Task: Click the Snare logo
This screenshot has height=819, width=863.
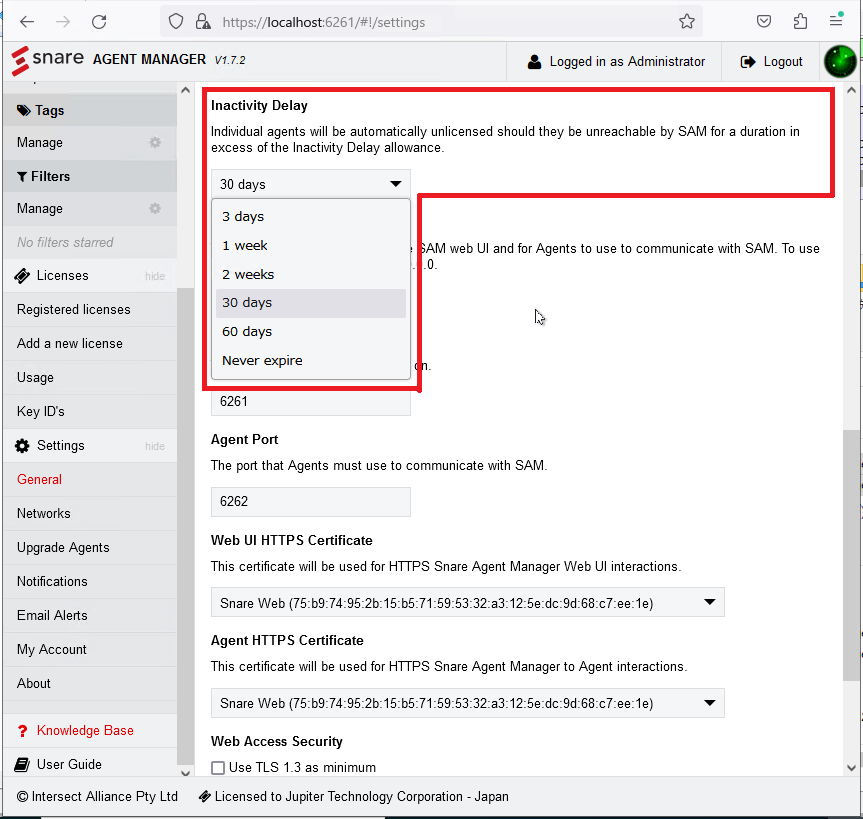Action: click(x=47, y=60)
